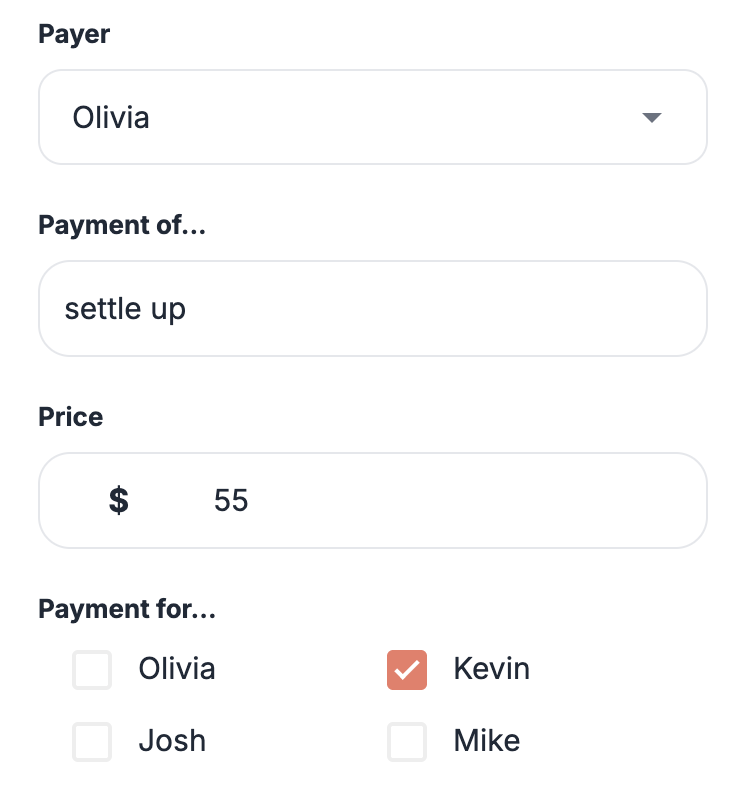The height and width of the screenshot is (802, 744).
Task: Check the Olivia checkbox under Payment for
Action: tap(92, 670)
